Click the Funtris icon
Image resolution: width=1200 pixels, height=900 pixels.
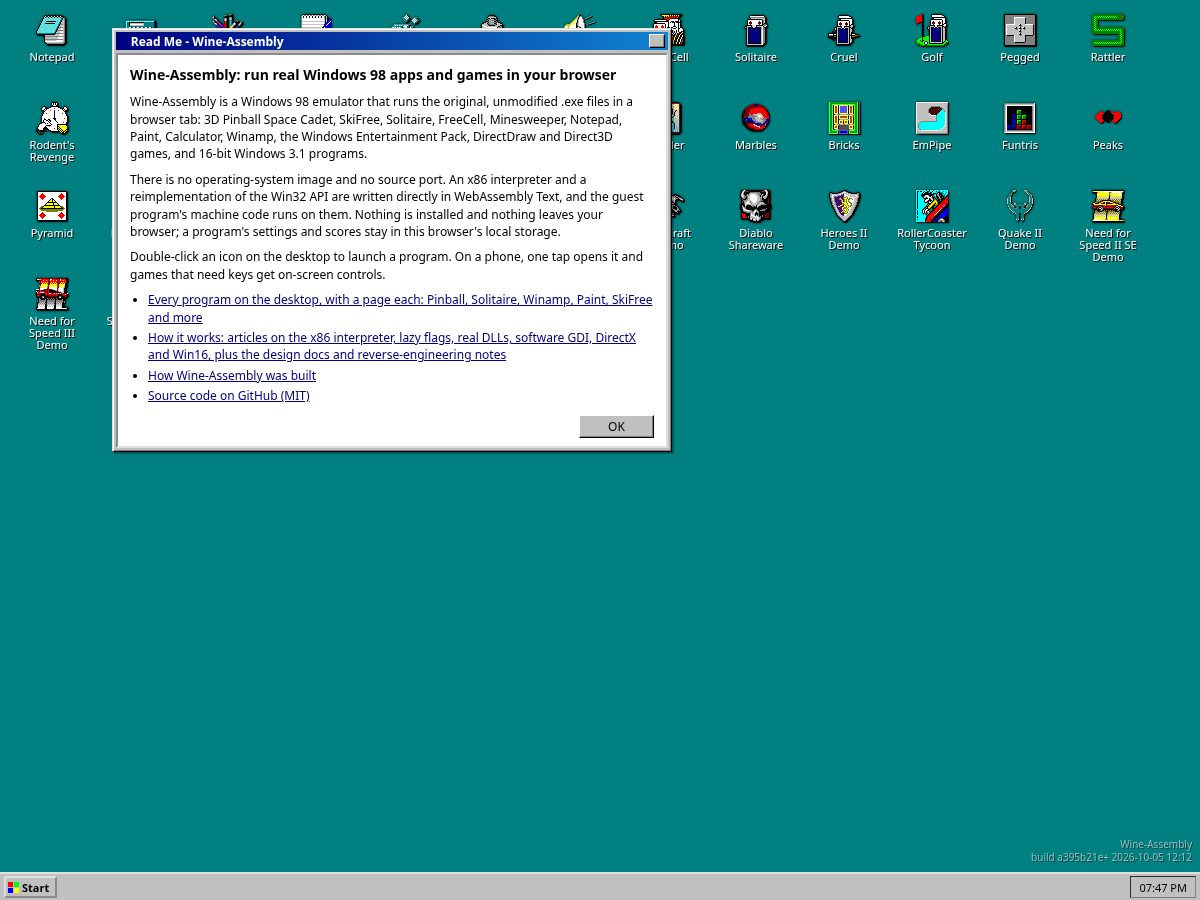click(1020, 127)
